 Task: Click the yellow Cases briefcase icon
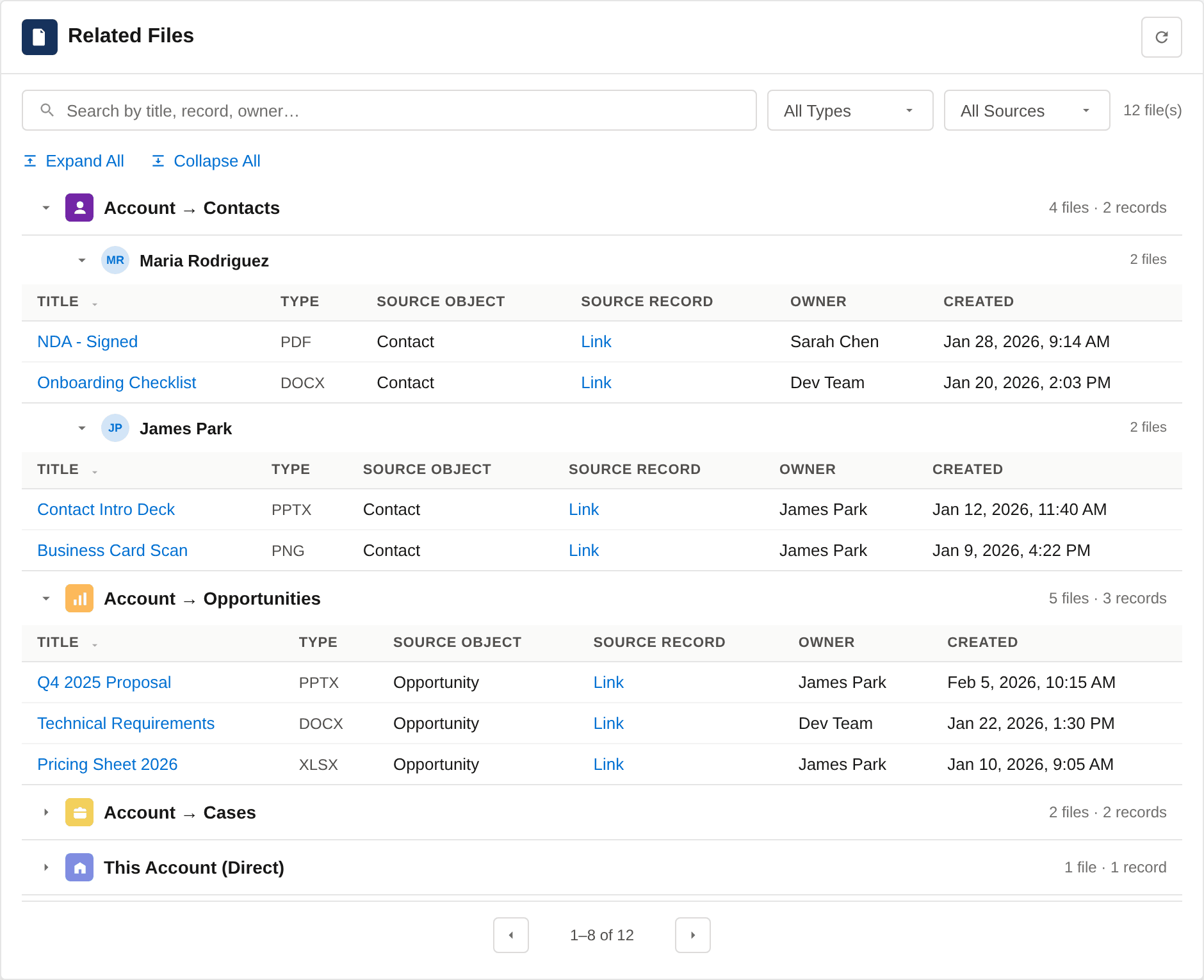pyautogui.click(x=79, y=812)
